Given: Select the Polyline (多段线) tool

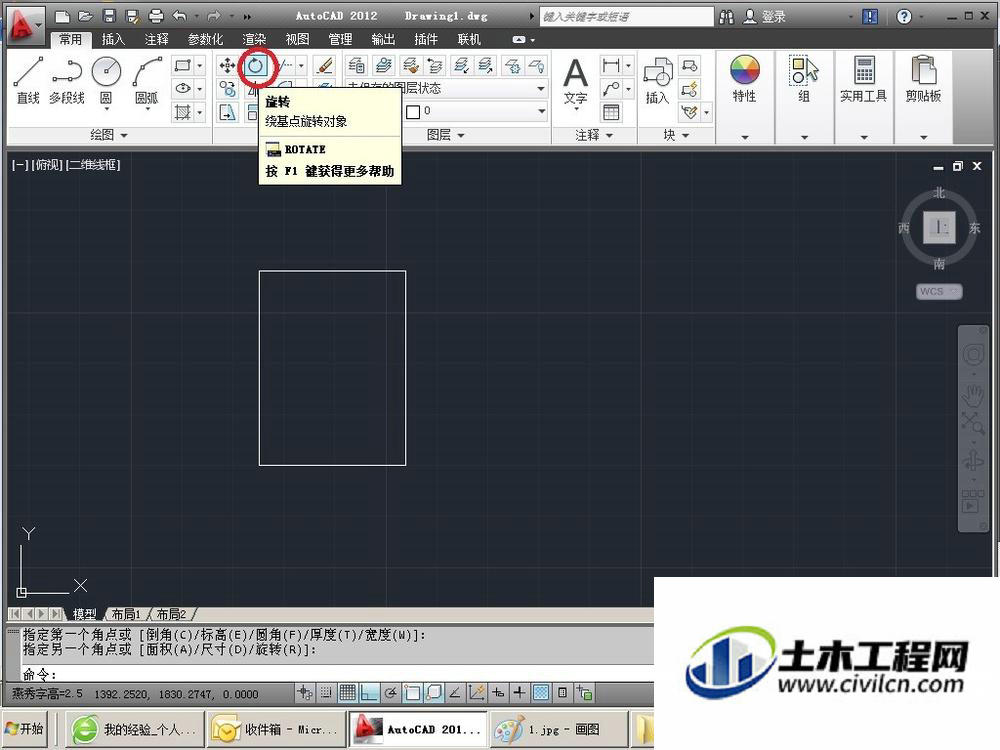Looking at the screenshot, I should [x=66, y=80].
